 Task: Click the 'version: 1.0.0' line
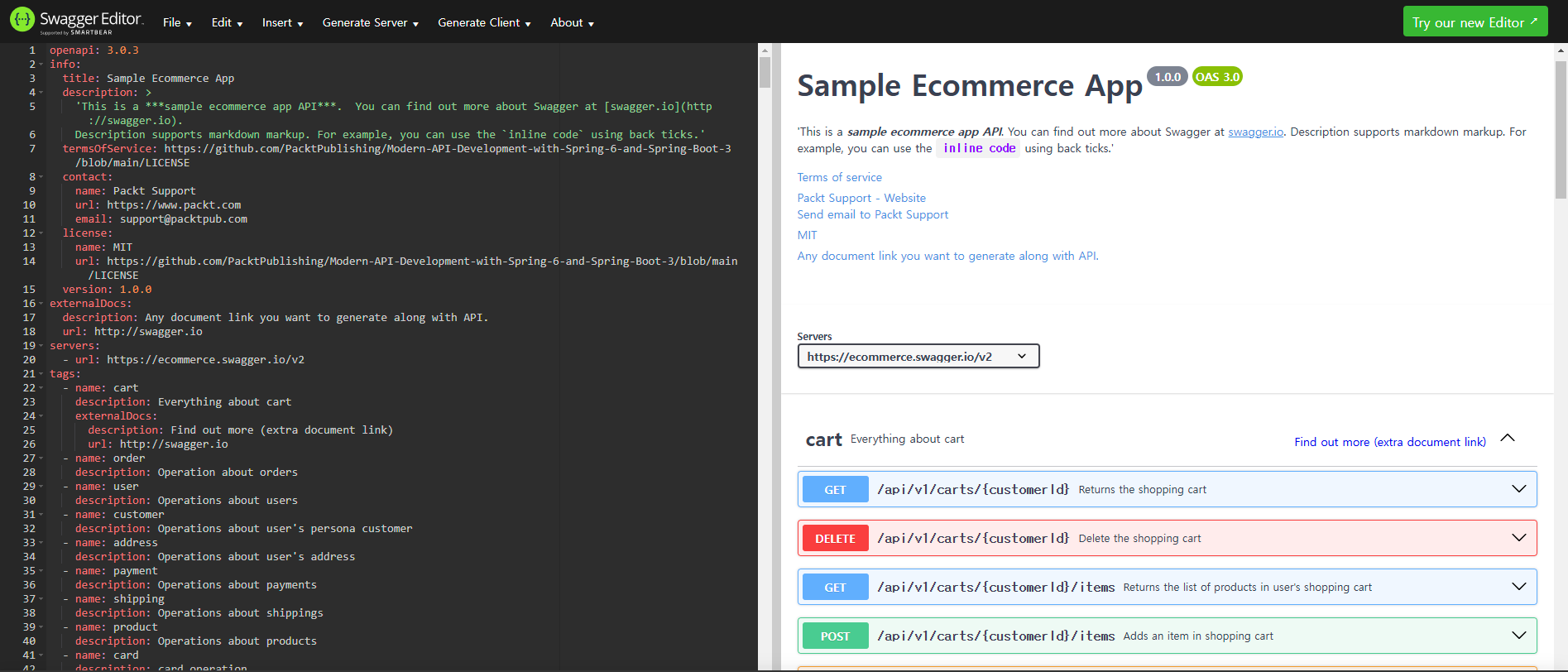point(107,290)
